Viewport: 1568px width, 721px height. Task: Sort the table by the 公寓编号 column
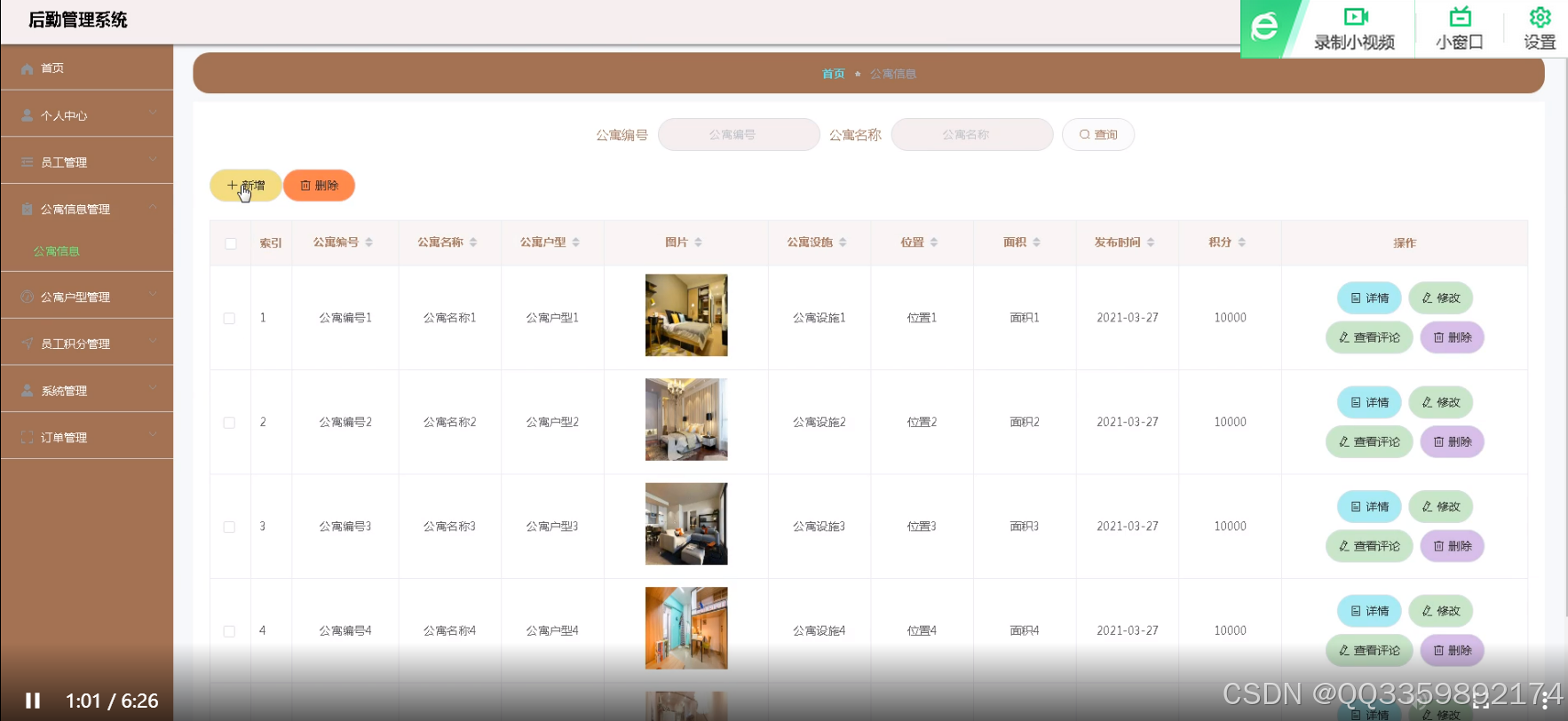pyautogui.click(x=368, y=242)
